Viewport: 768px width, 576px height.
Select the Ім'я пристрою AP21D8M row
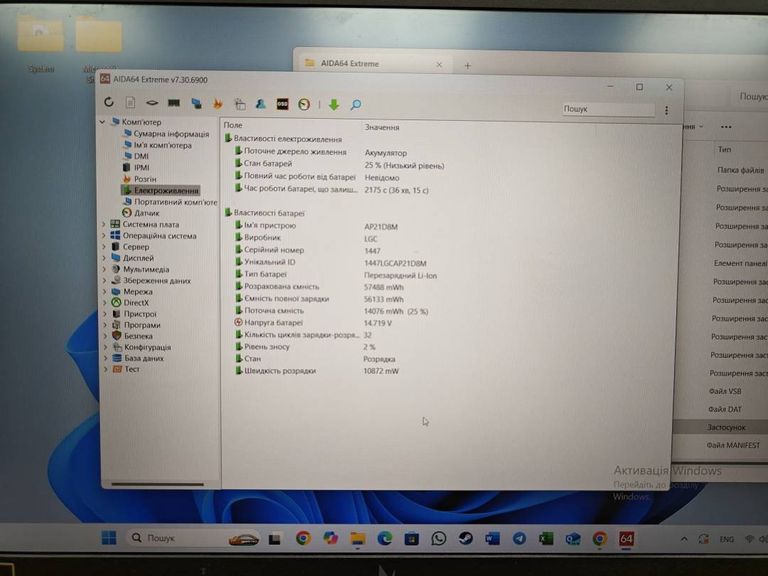[316, 226]
